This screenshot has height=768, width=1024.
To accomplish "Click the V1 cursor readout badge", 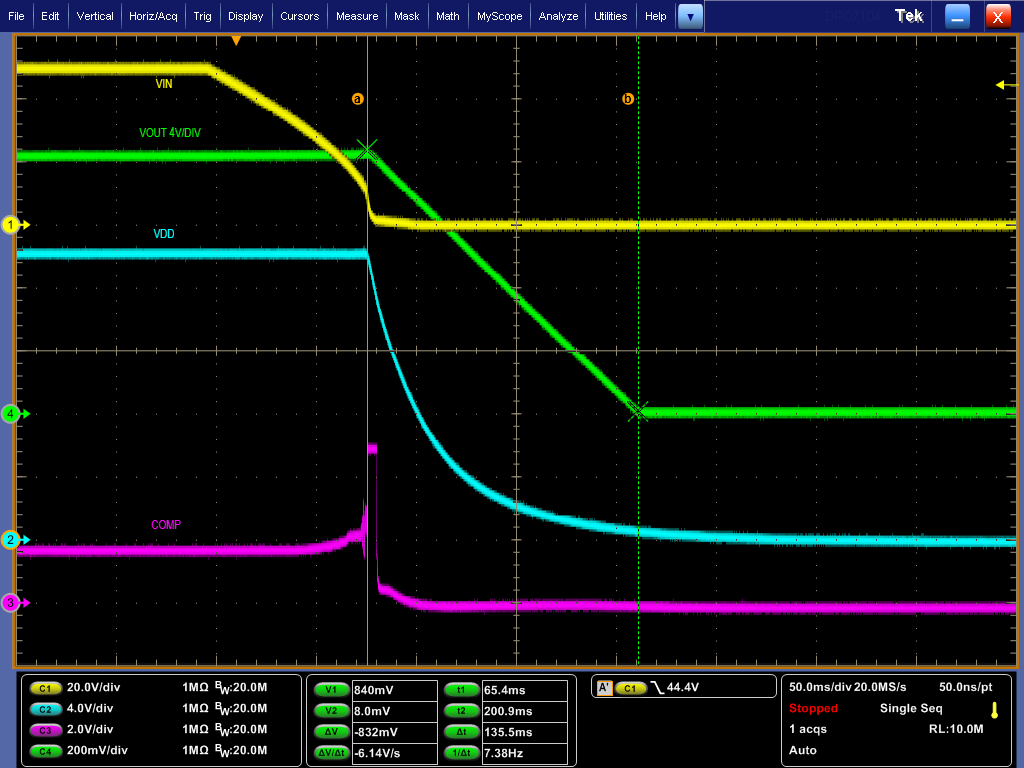I will click(330, 689).
